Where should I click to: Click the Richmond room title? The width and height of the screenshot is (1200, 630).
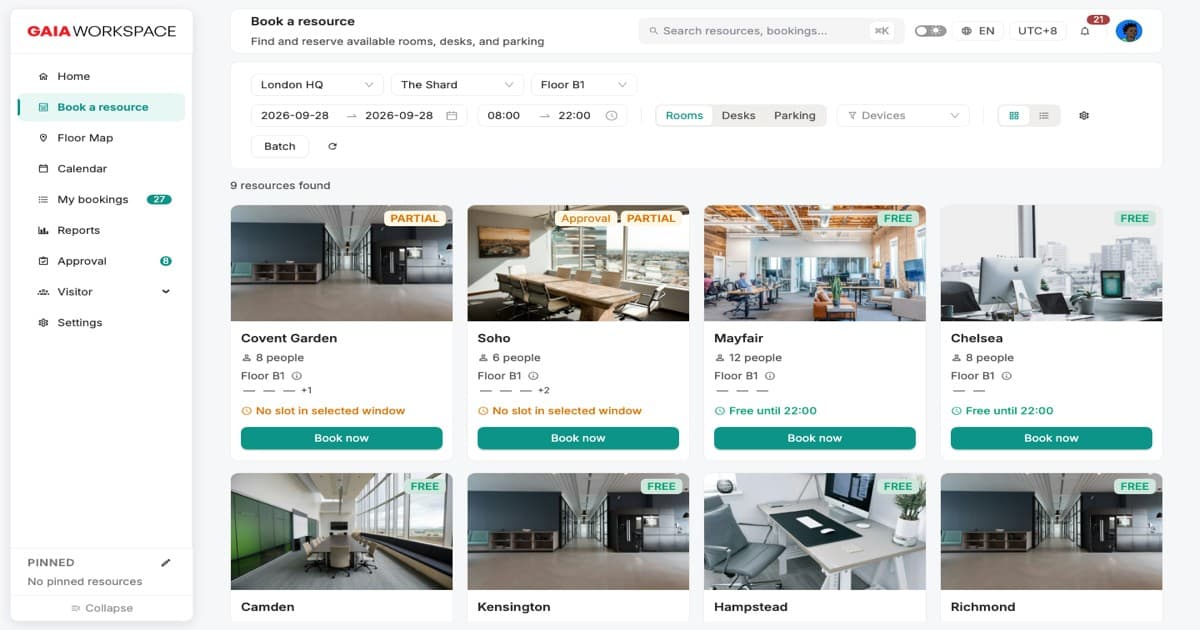tap(983, 607)
